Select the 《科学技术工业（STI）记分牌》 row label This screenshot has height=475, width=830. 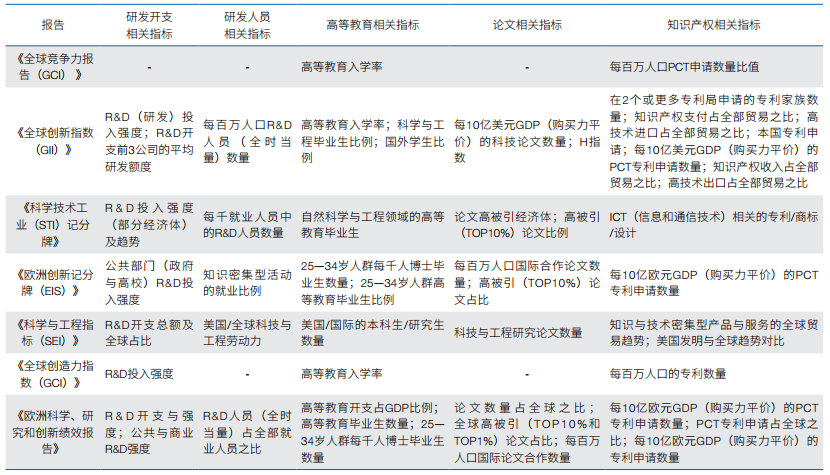coord(53,225)
